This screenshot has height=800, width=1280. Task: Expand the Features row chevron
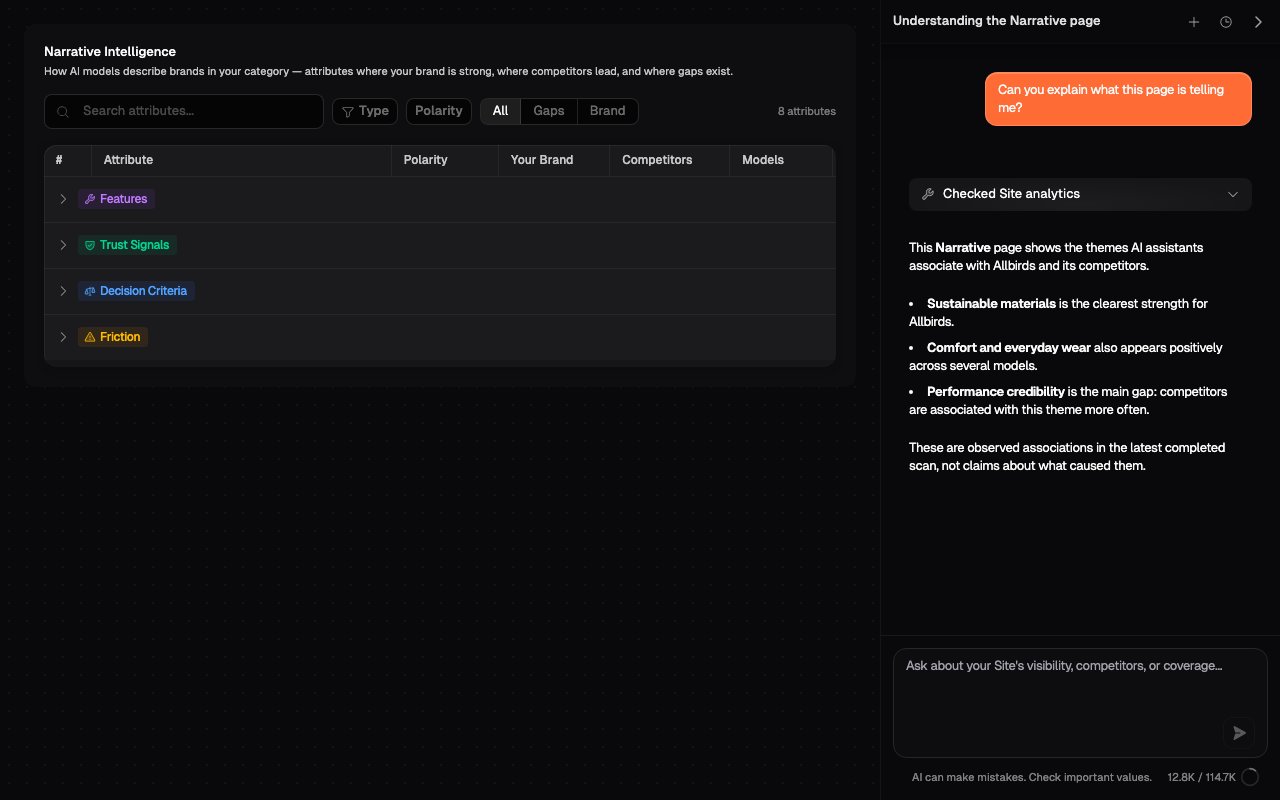pos(63,199)
